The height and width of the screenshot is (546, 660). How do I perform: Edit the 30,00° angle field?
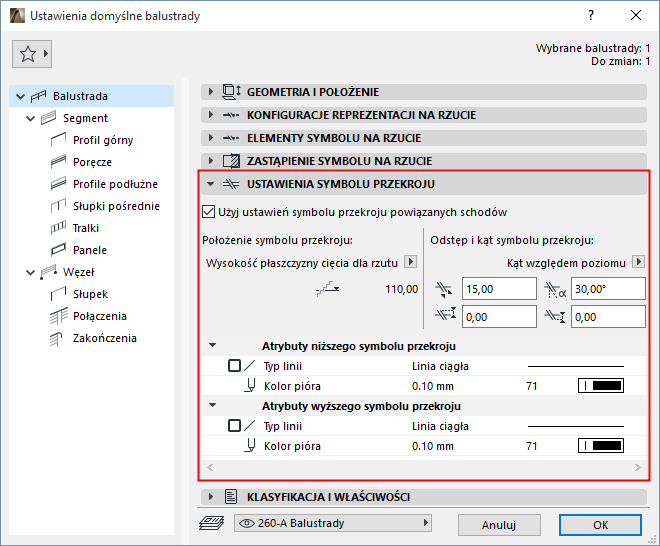608,289
